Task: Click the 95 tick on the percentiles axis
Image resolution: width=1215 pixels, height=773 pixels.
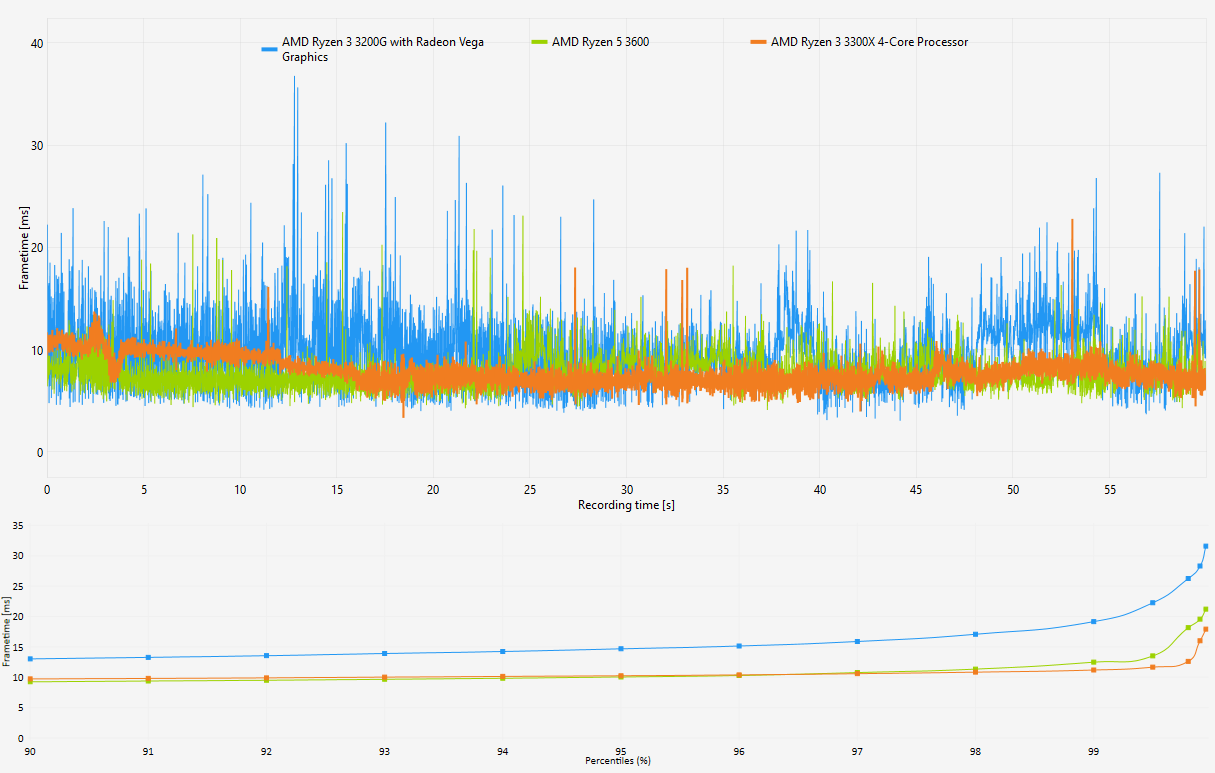Action: coord(621,750)
